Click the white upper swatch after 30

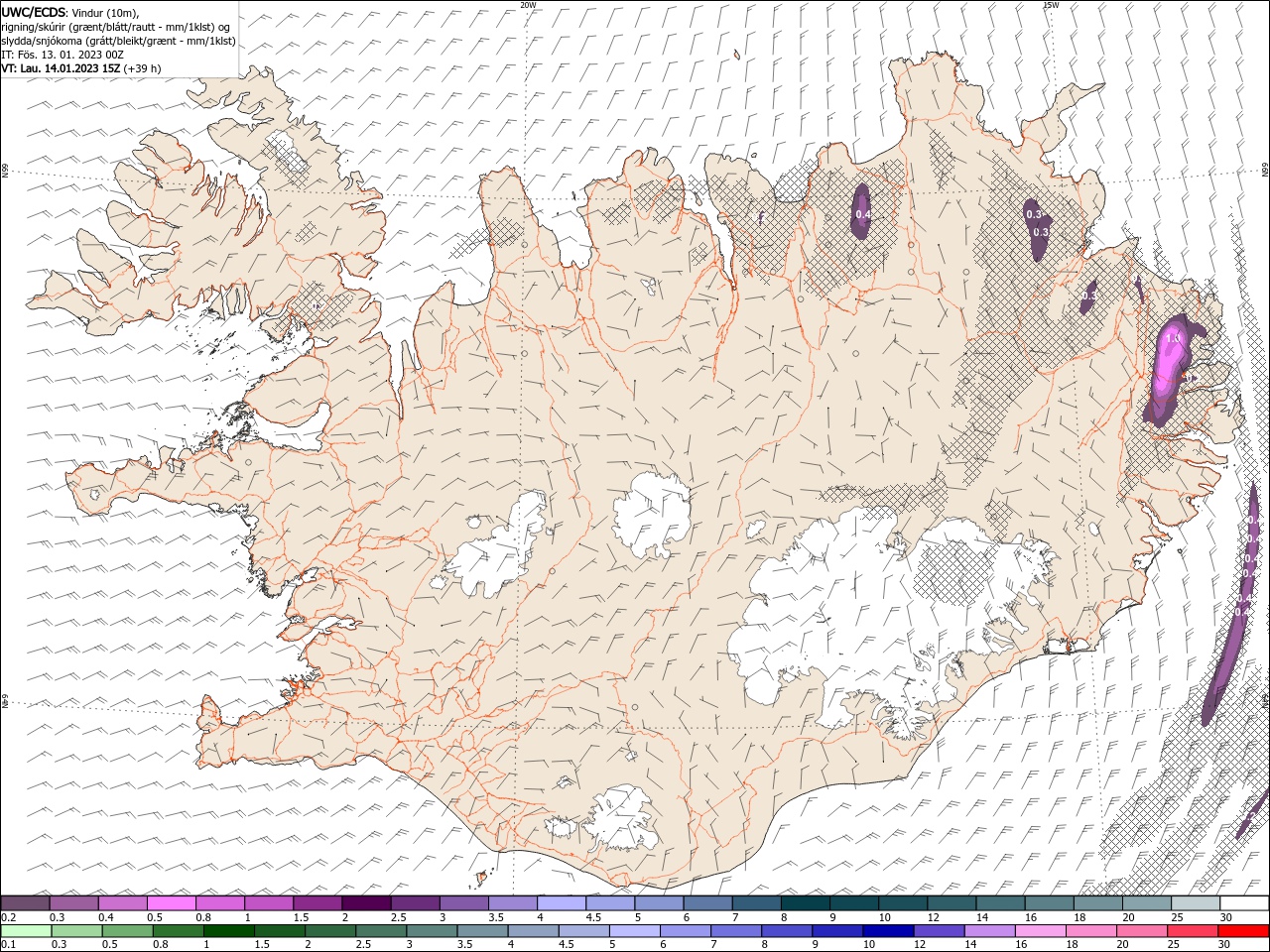(x=1244, y=903)
